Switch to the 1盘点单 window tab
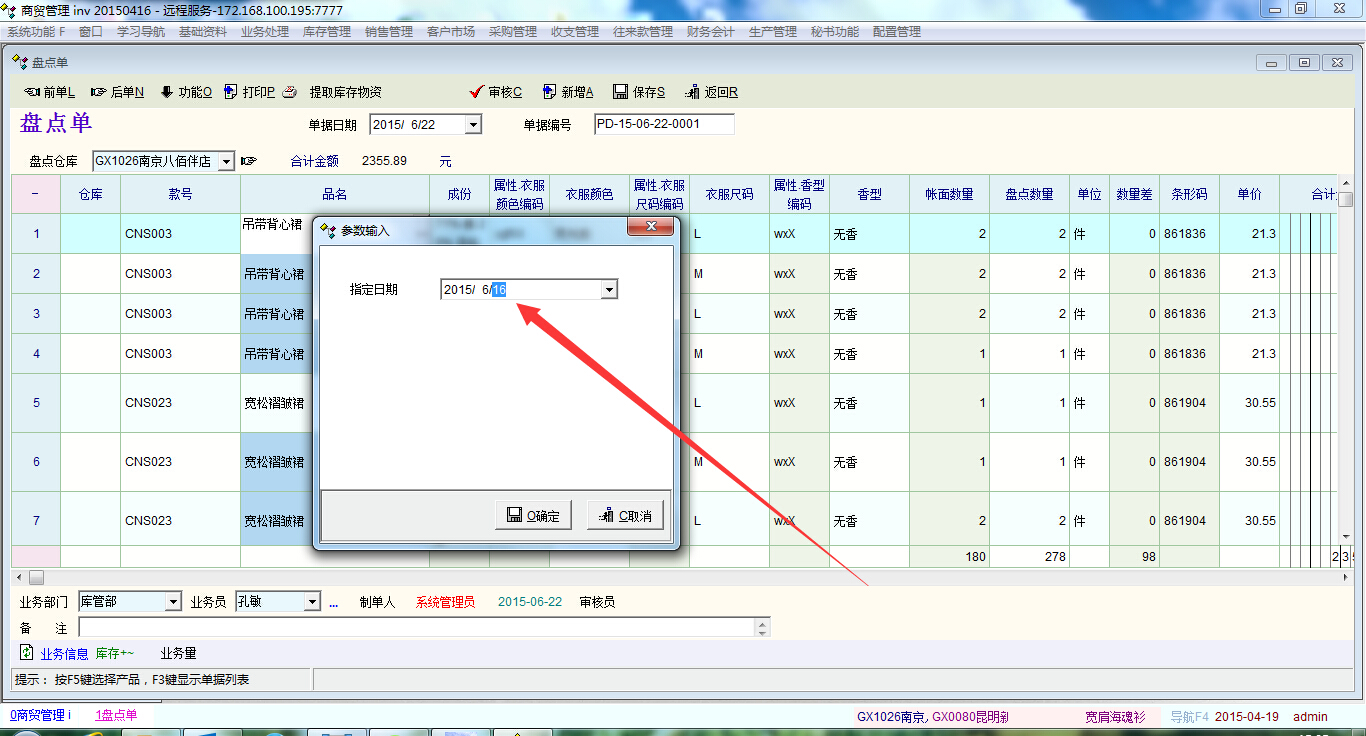 tap(116, 715)
